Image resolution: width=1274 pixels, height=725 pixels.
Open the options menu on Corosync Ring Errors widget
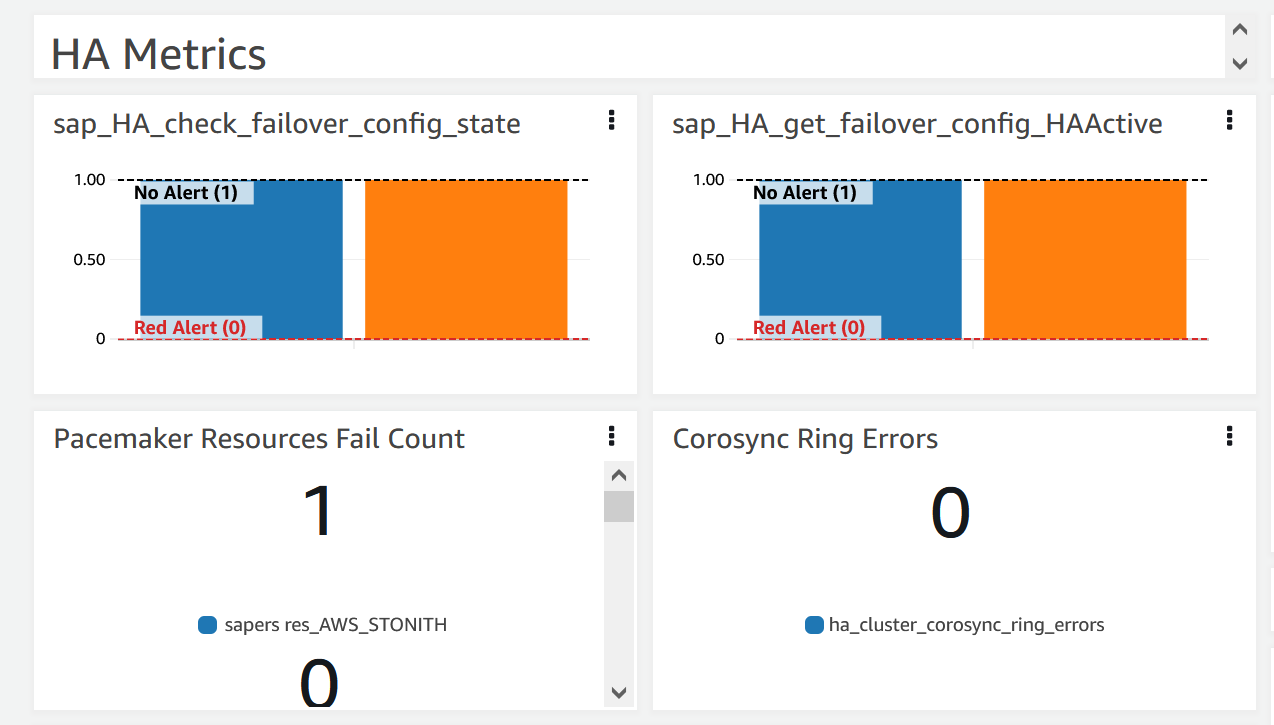click(1229, 435)
